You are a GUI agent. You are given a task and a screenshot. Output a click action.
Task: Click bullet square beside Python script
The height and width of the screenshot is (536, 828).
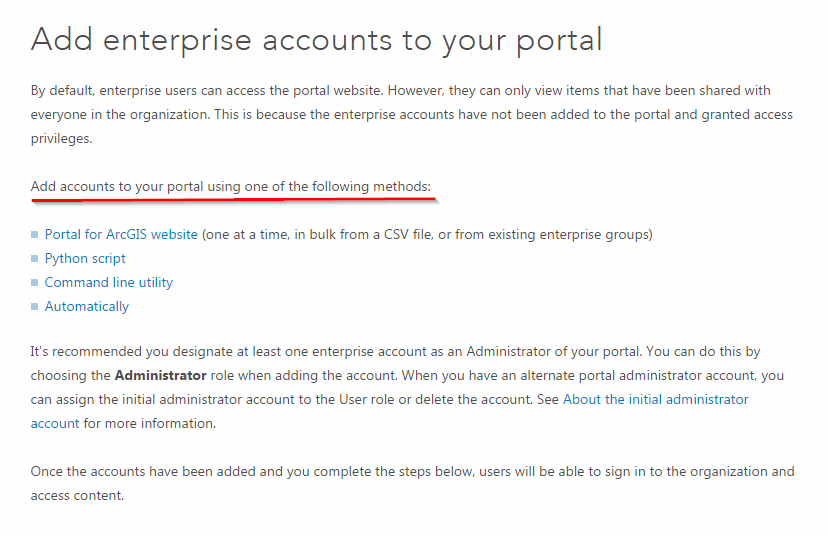(x=35, y=259)
